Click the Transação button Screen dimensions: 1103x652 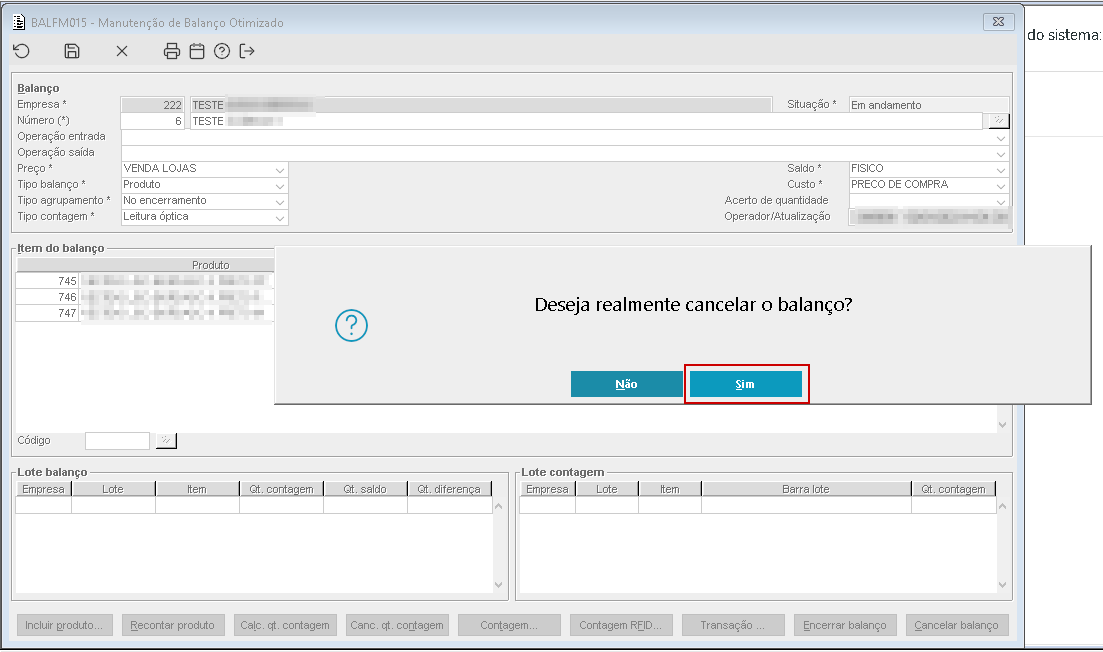coord(733,625)
